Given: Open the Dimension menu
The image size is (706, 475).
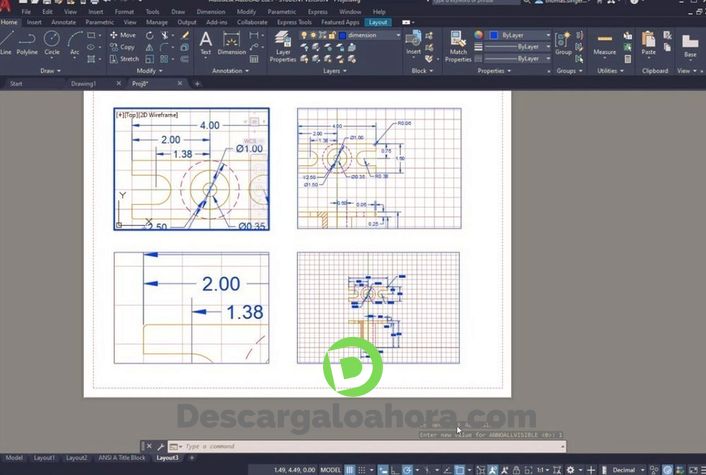Looking at the screenshot, I should [x=211, y=12].
